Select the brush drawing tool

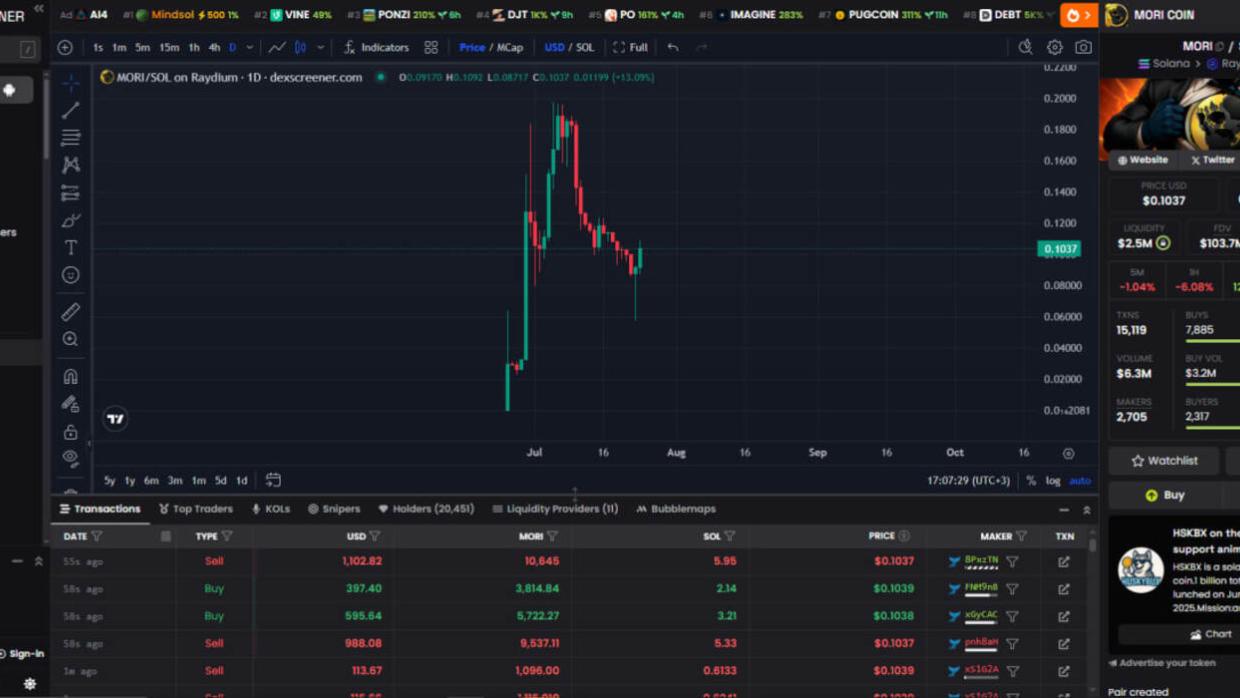70,220
